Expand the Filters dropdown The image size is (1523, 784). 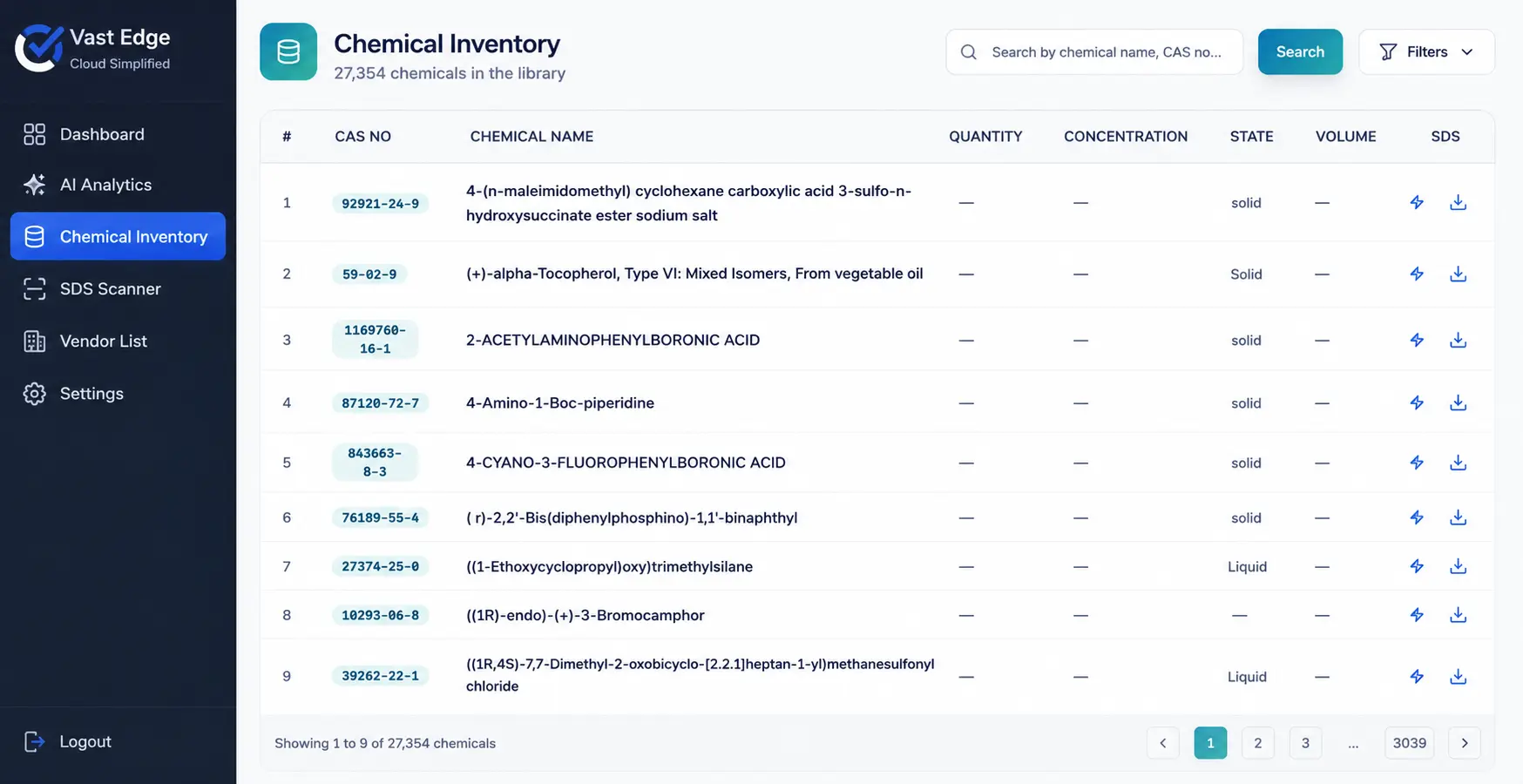pos(1426,52)
